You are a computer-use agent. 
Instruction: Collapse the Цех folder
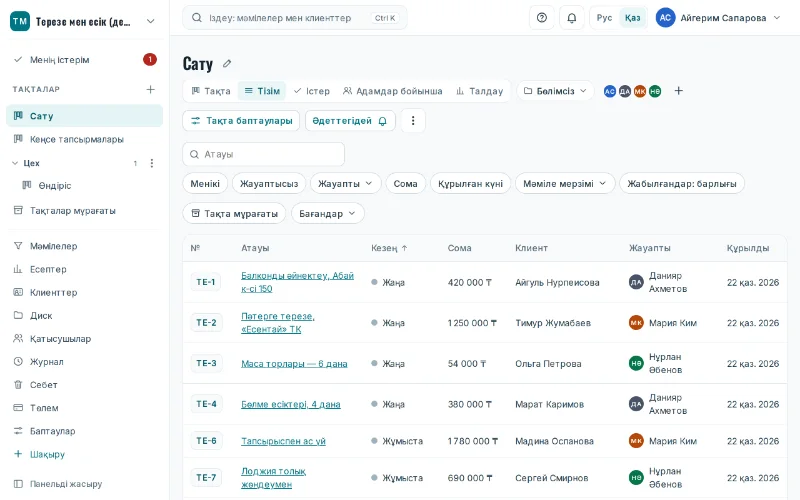[x=15, y=163]
